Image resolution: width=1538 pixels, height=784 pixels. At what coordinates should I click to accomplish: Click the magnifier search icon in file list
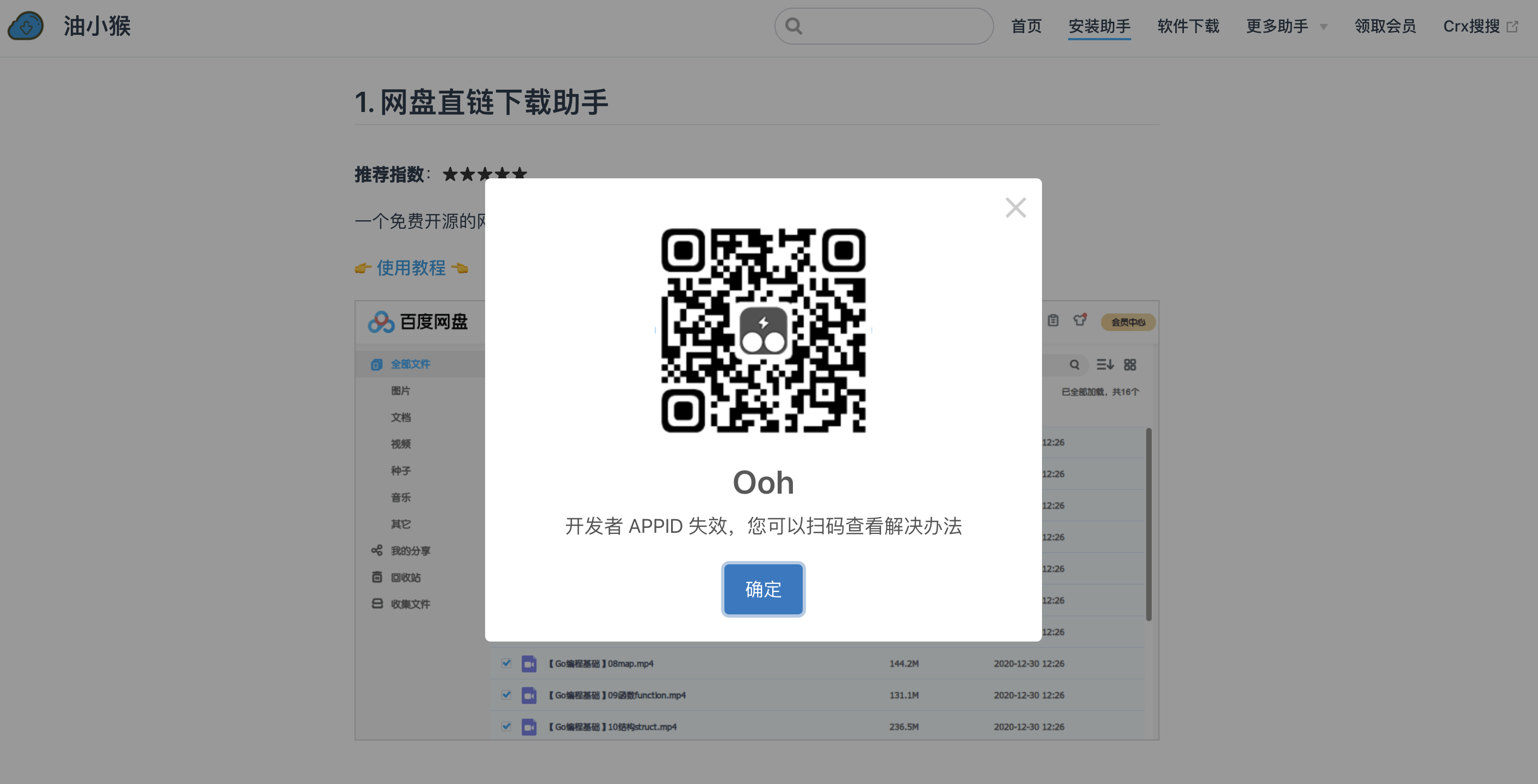pyautogui.click(x=1075, y=365)
